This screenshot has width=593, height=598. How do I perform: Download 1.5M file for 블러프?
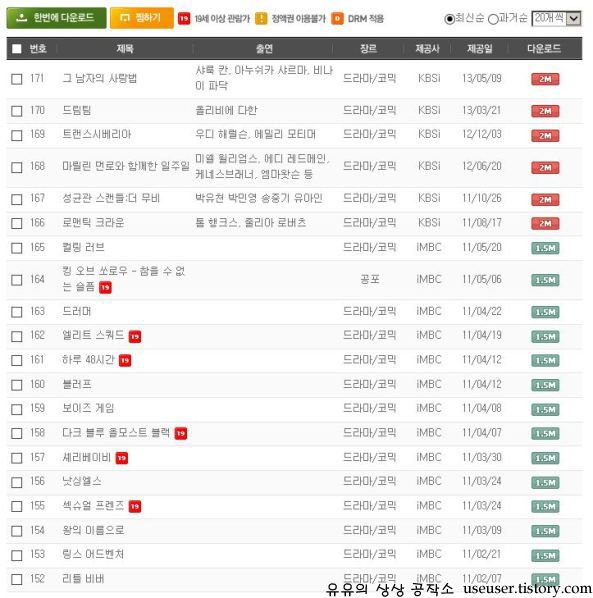coord(545,385)
